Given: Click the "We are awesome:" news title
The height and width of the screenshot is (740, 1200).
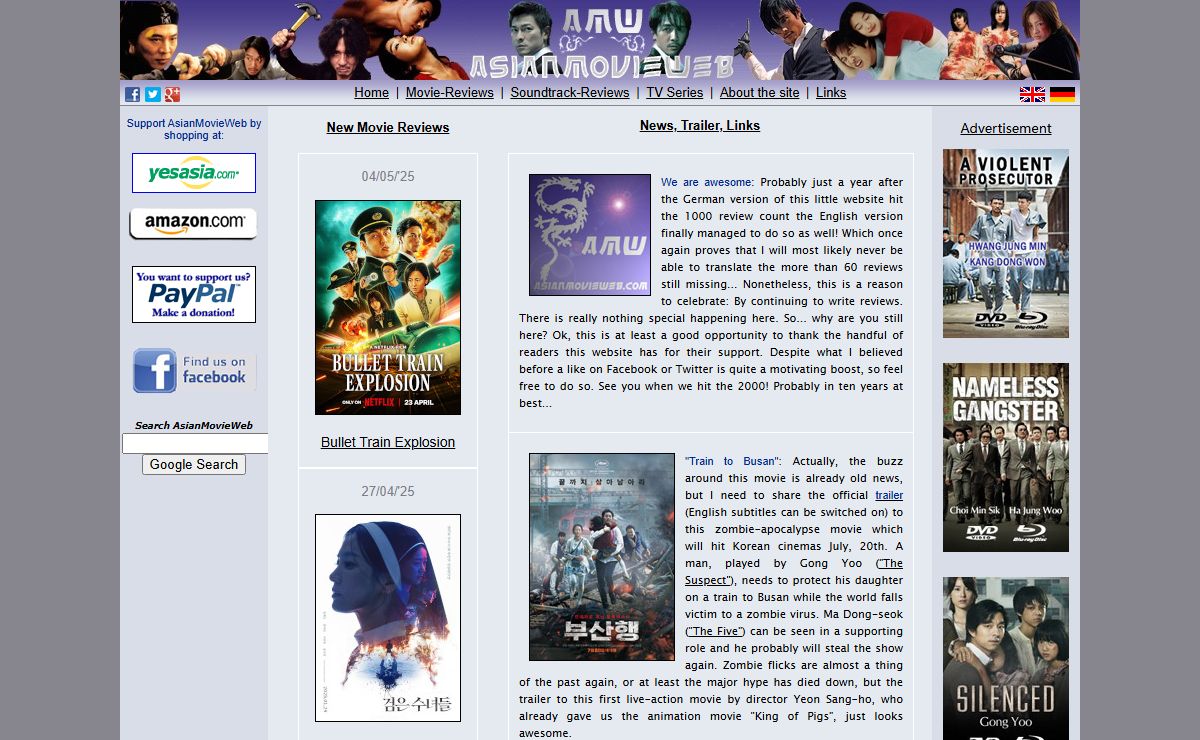Looking at the screenshot, I should click(708, 182).
